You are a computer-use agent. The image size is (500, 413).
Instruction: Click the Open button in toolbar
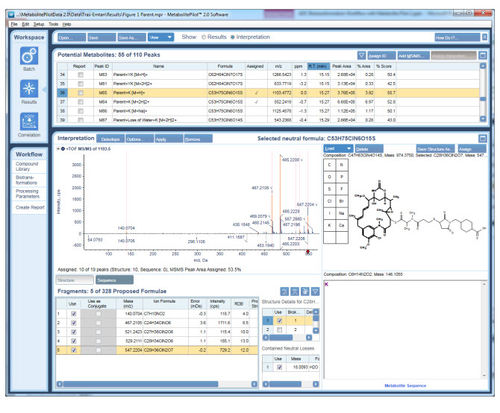pyautogui.click(x=72, y=37)
